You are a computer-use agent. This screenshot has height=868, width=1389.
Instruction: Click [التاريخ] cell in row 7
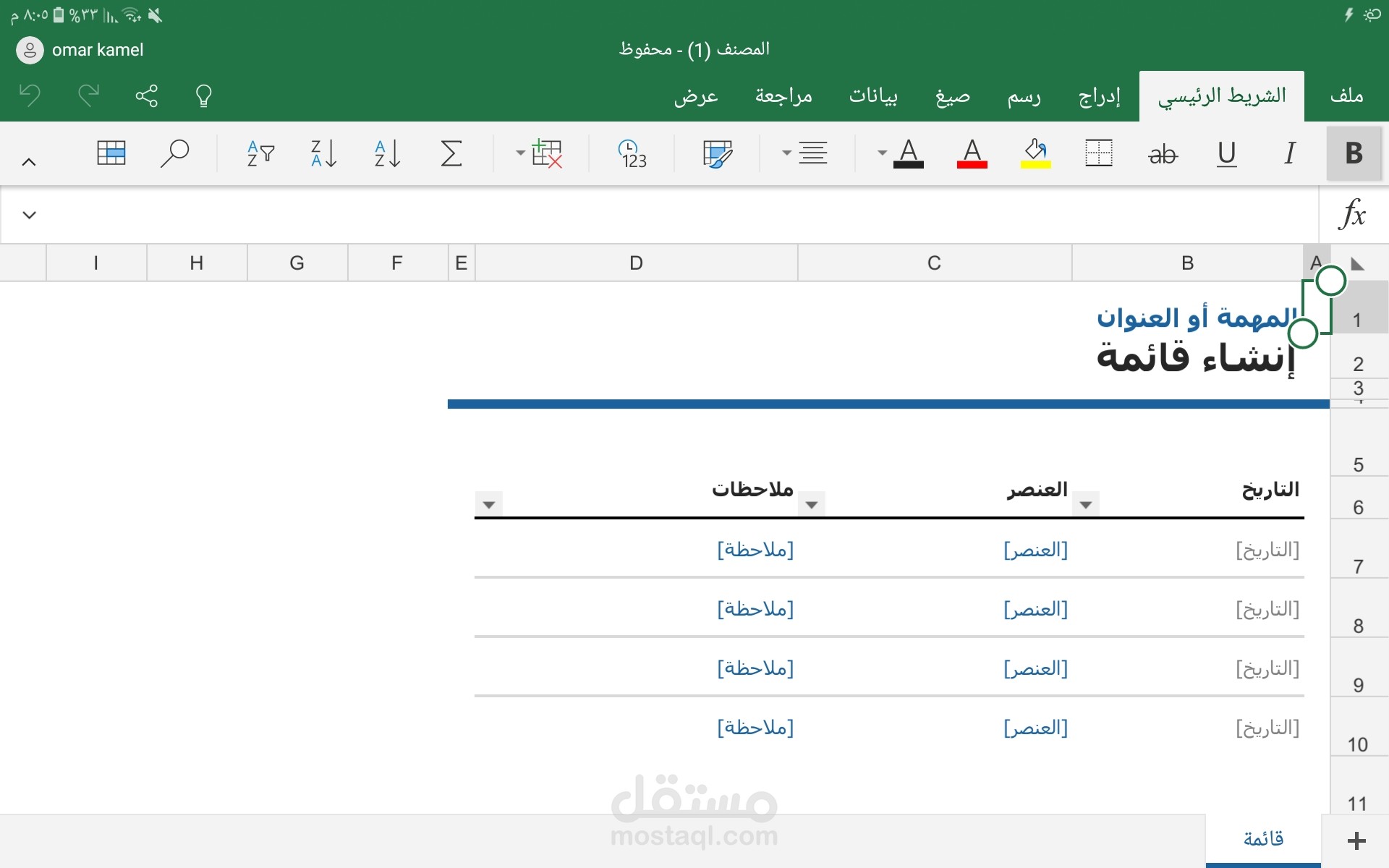coord(1267,550)
